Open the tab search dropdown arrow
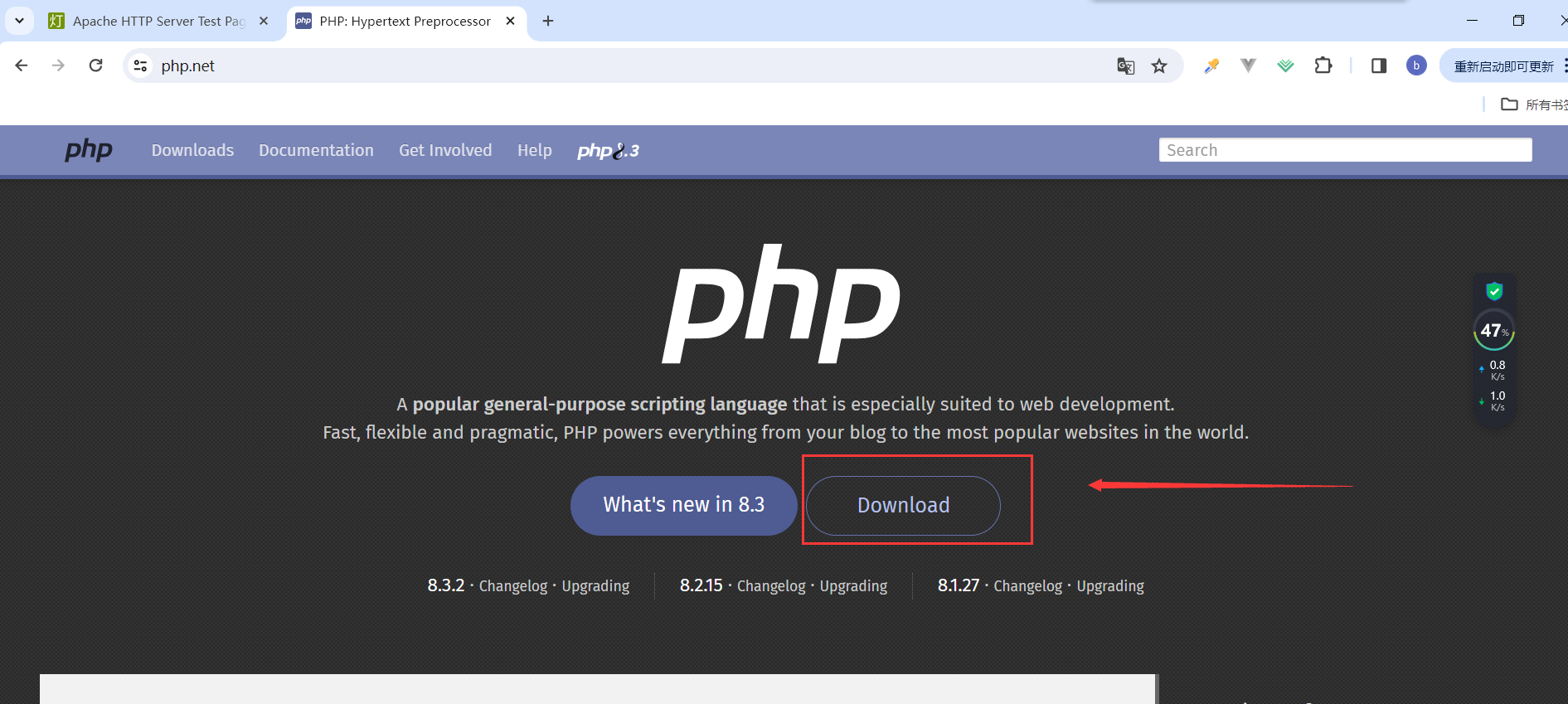Image resolution: width=1568 pixels, height=704 pixels. (x=19, y=21)
